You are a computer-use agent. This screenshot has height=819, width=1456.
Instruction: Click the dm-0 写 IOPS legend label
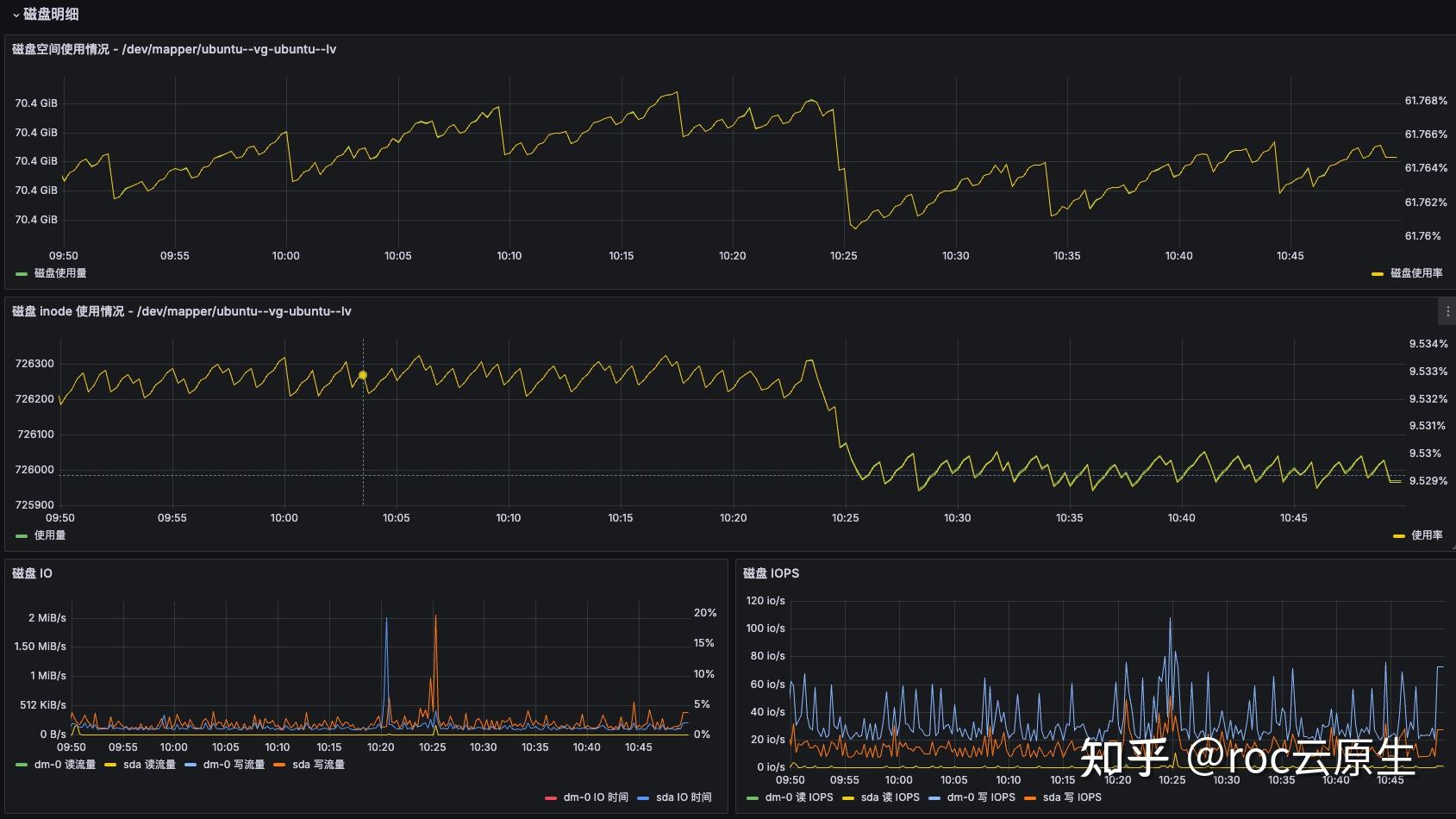pos(981,797)
